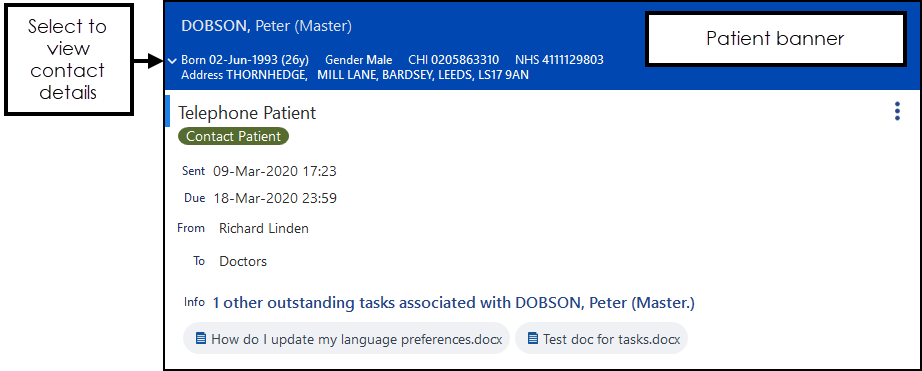Open How do I update my language preferences.docx

(x=346, y=339)
